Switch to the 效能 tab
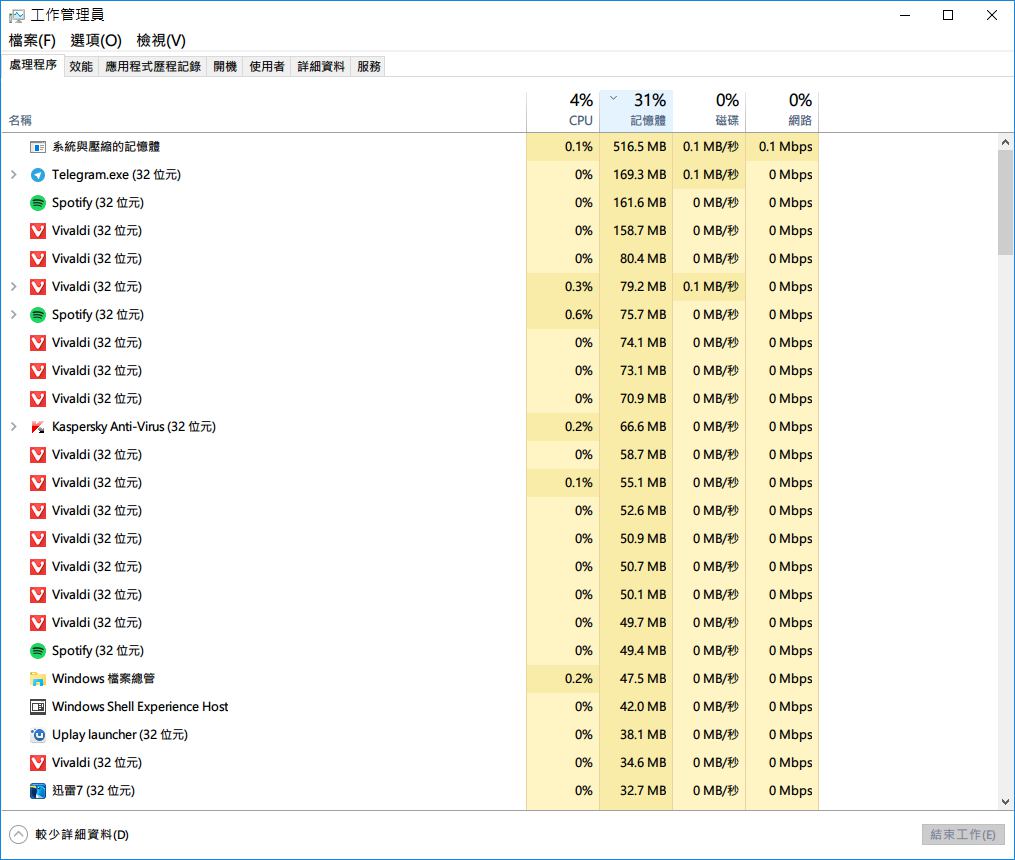This screenshot has height=860, width=1015. 81,67
